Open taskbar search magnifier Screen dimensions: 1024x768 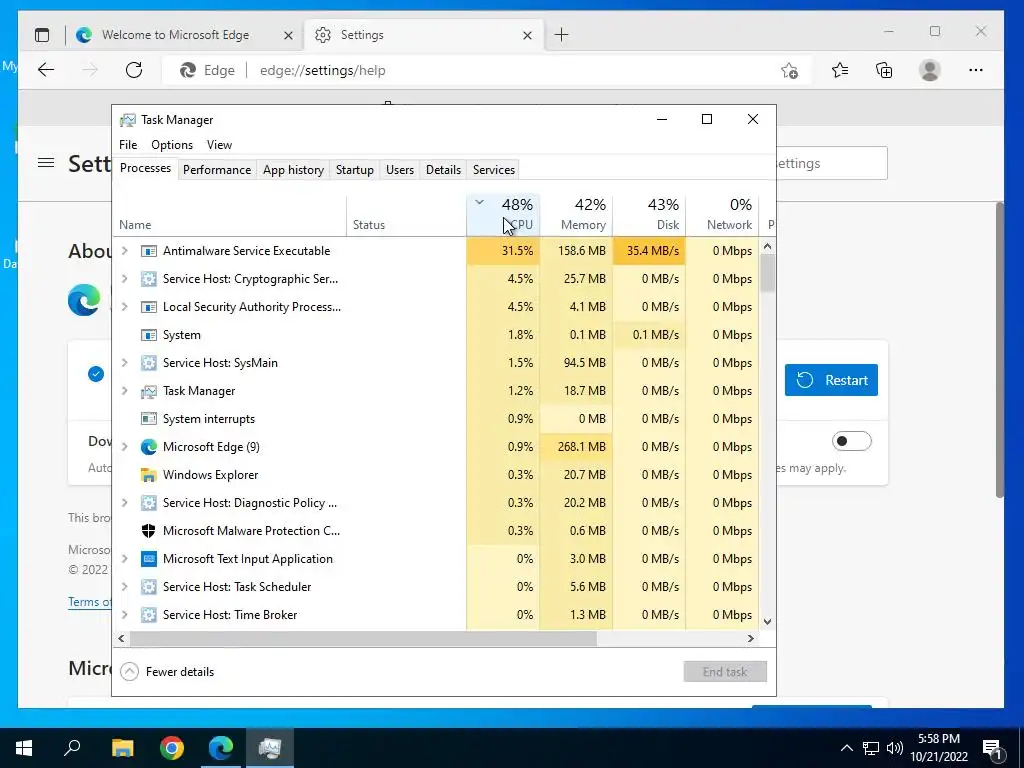click(72, 748)
